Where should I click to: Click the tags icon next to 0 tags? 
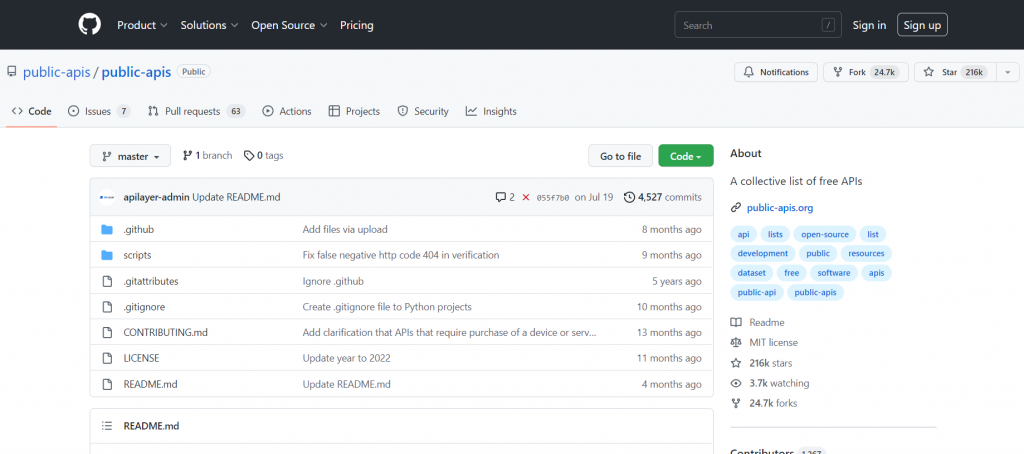pos(249,155)
